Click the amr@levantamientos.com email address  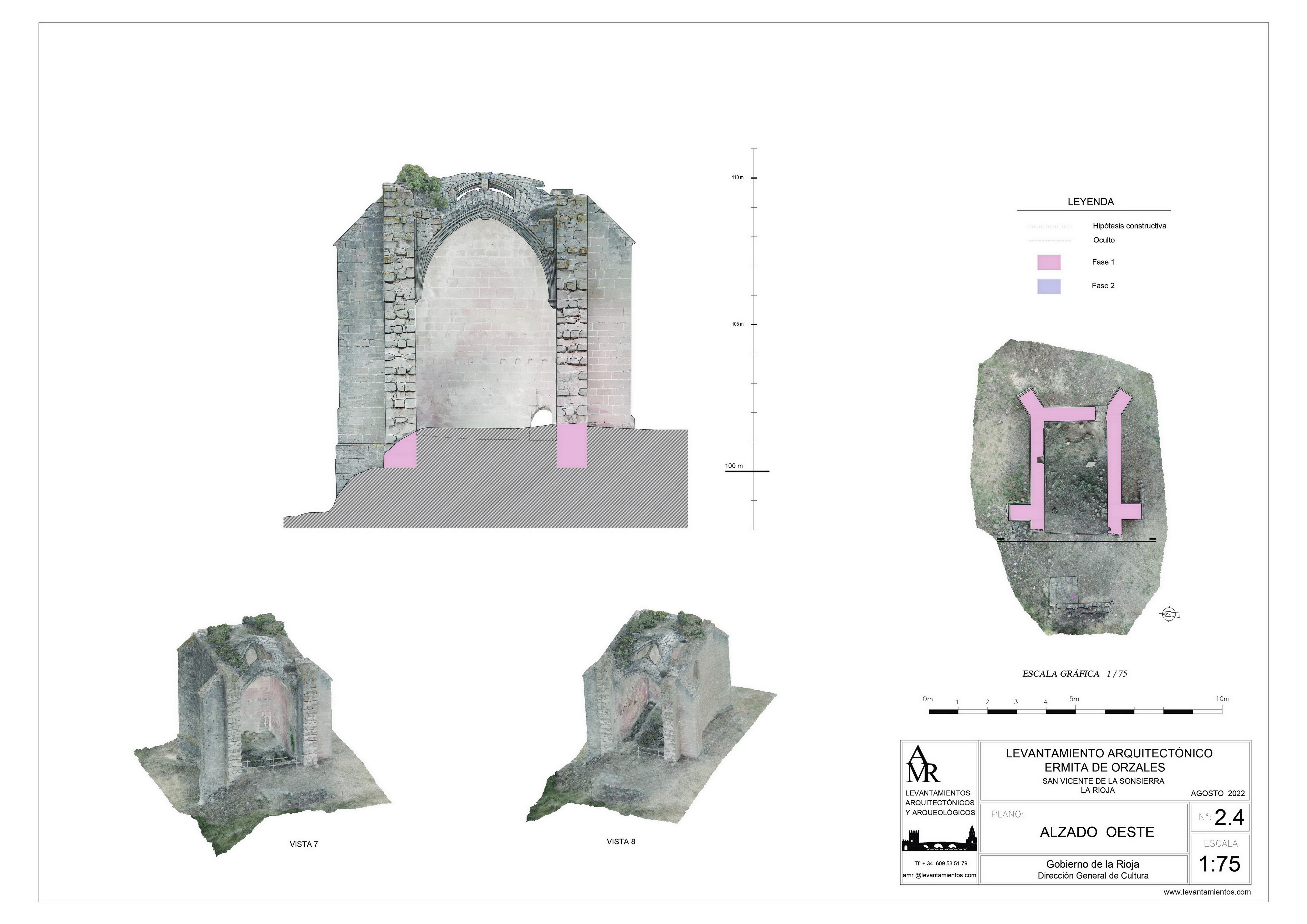click(x=940, y=875)
